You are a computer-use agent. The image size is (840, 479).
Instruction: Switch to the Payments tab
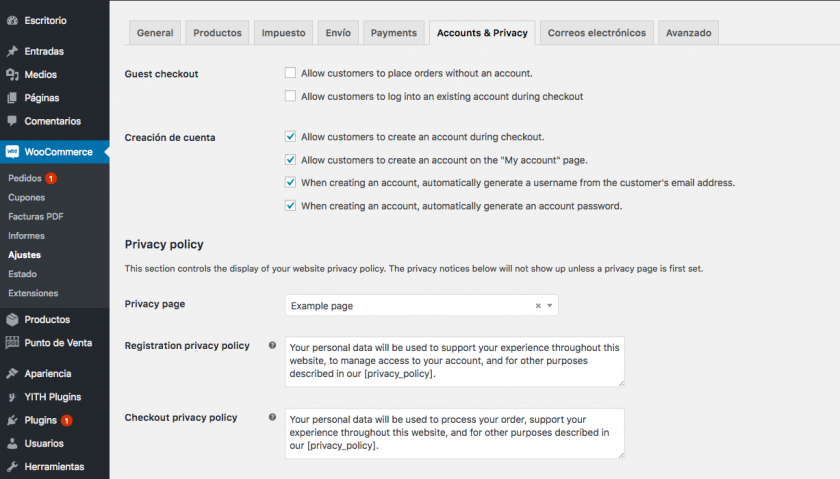393,33
